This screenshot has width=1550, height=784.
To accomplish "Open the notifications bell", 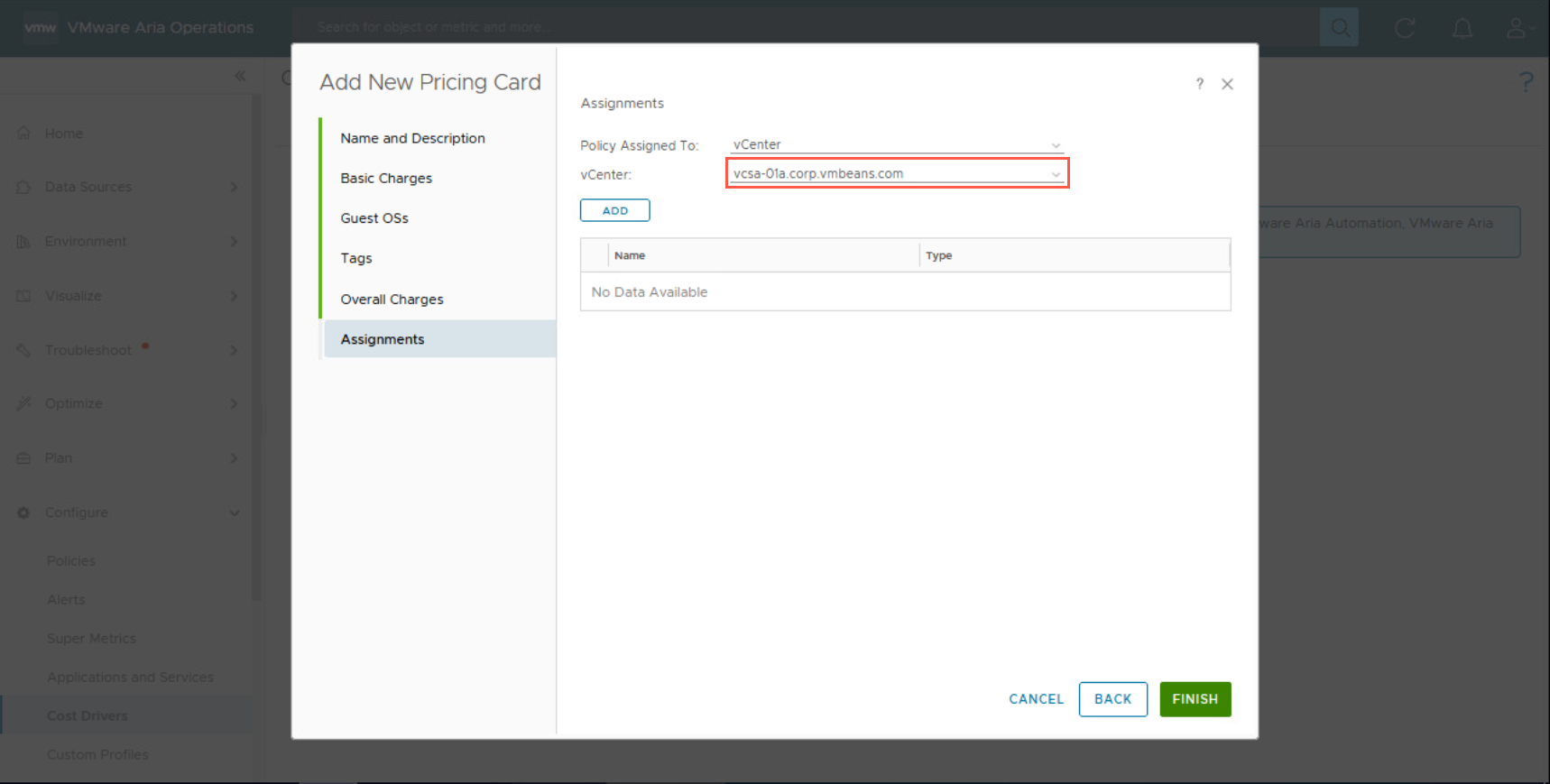I will click(1462, 28).
